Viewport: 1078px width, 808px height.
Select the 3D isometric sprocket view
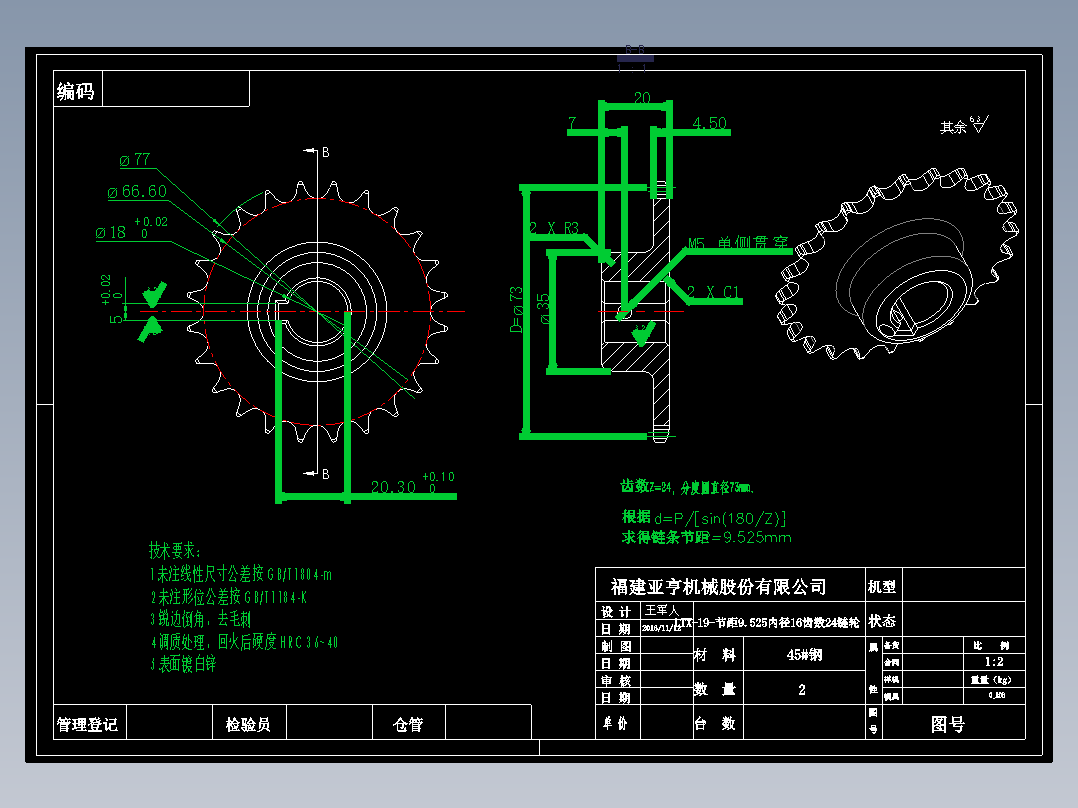897,263
